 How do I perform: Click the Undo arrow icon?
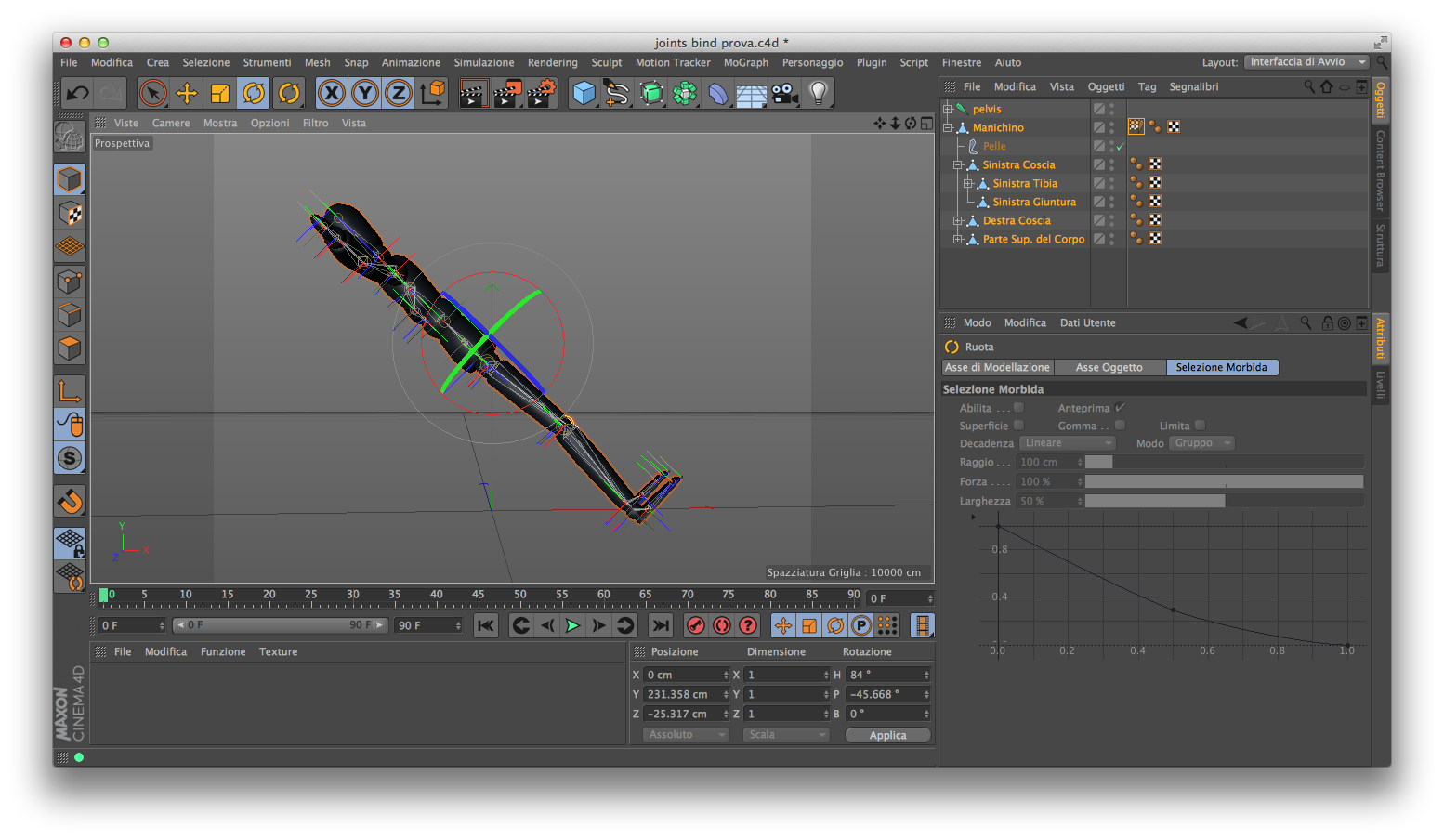pyautogui.click(x=77, y=93)
